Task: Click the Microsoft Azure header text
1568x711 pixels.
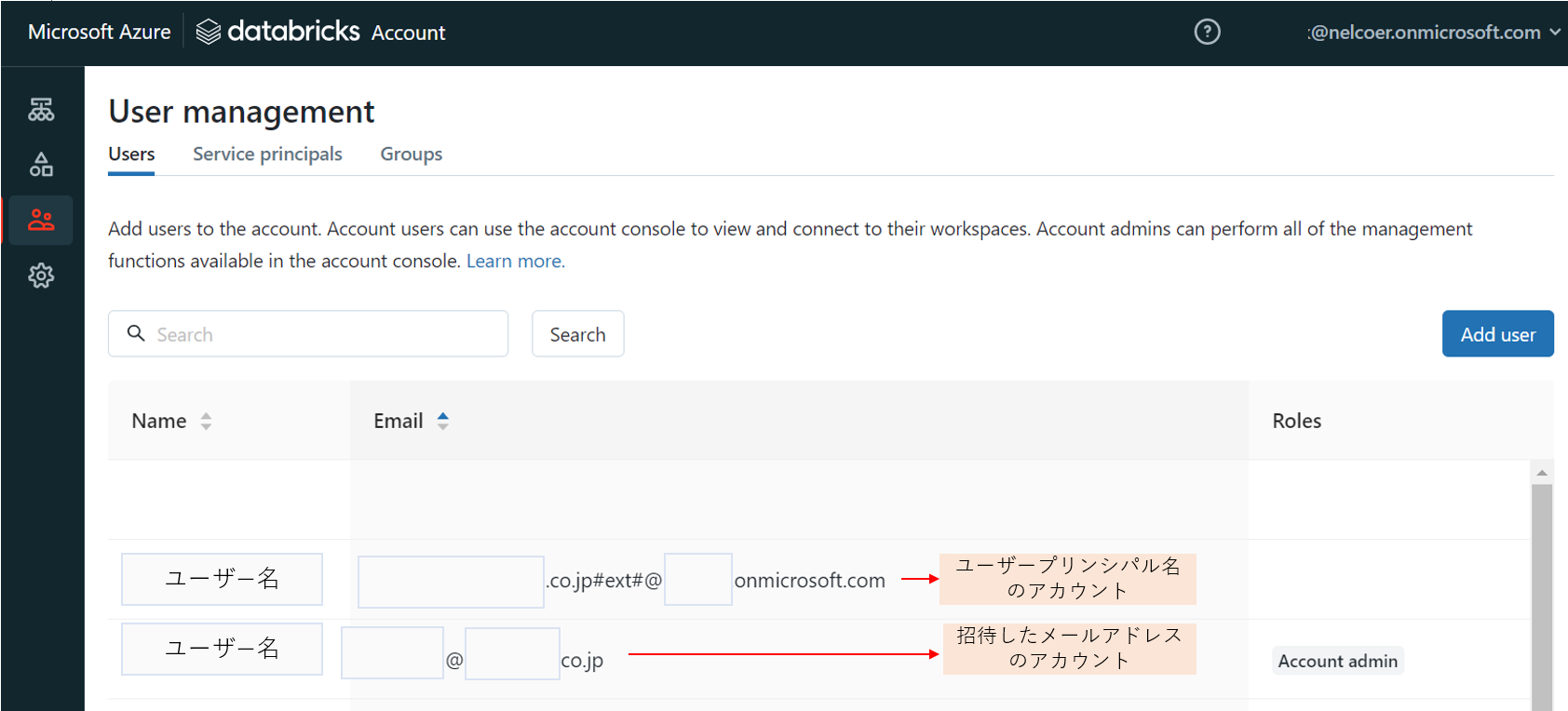Action: pyautogui.click(x=100, y=32)
